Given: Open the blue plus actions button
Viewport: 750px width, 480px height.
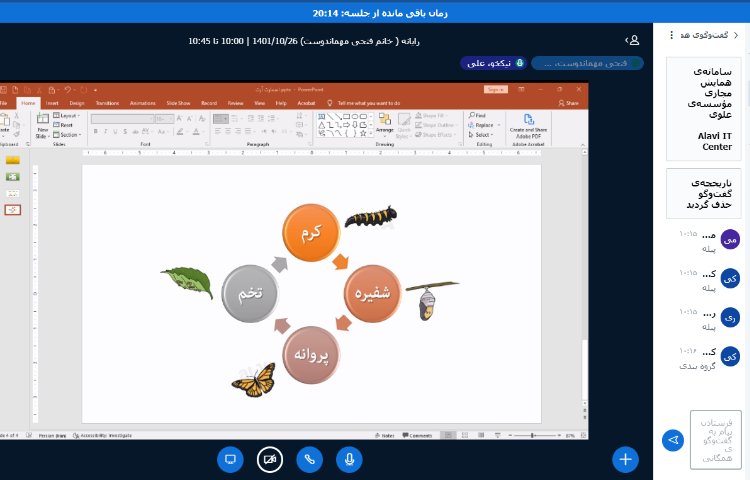Looking at the screenshot, I should pyautogui.click(x=626, y=459).
